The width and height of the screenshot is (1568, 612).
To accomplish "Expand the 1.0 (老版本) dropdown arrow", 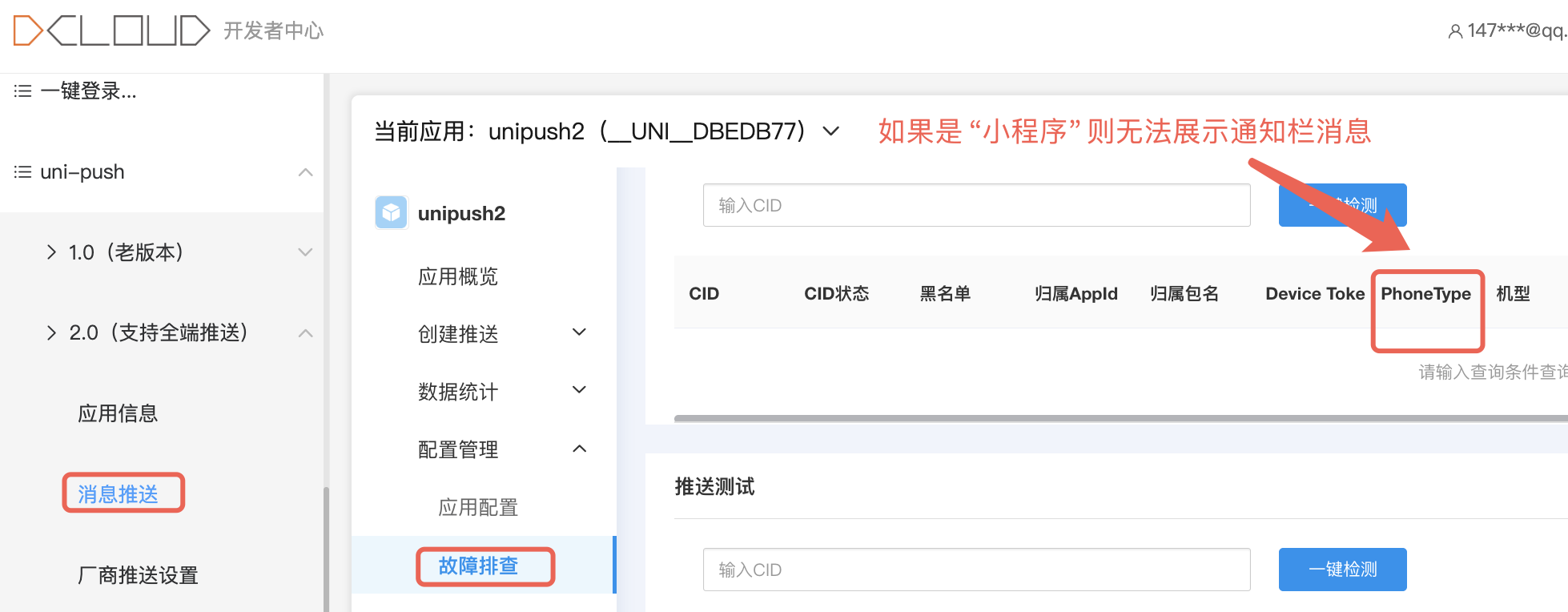I will [x=305, y=252].
